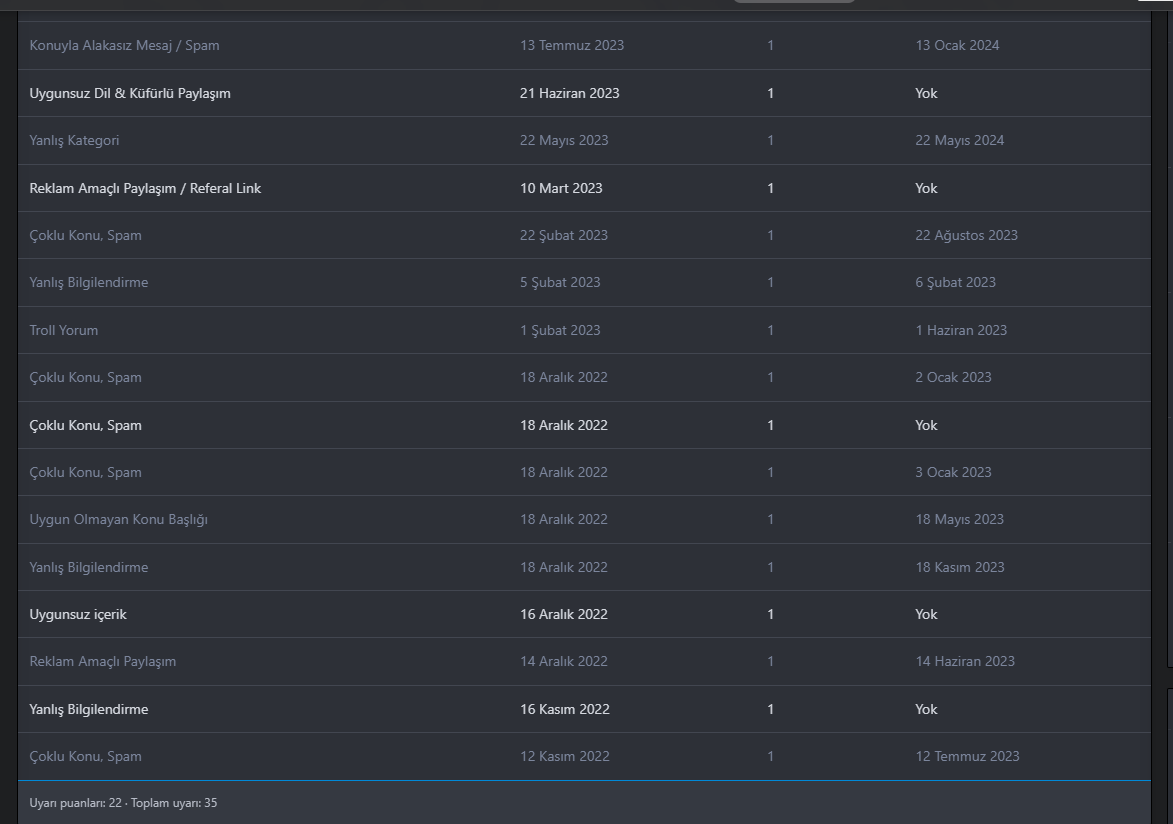Viewport: 1173px width, 824px height.
Task: Open Yanlış Bilgilendirme warning dated 5 Şubat 2023
Action: 88,282
